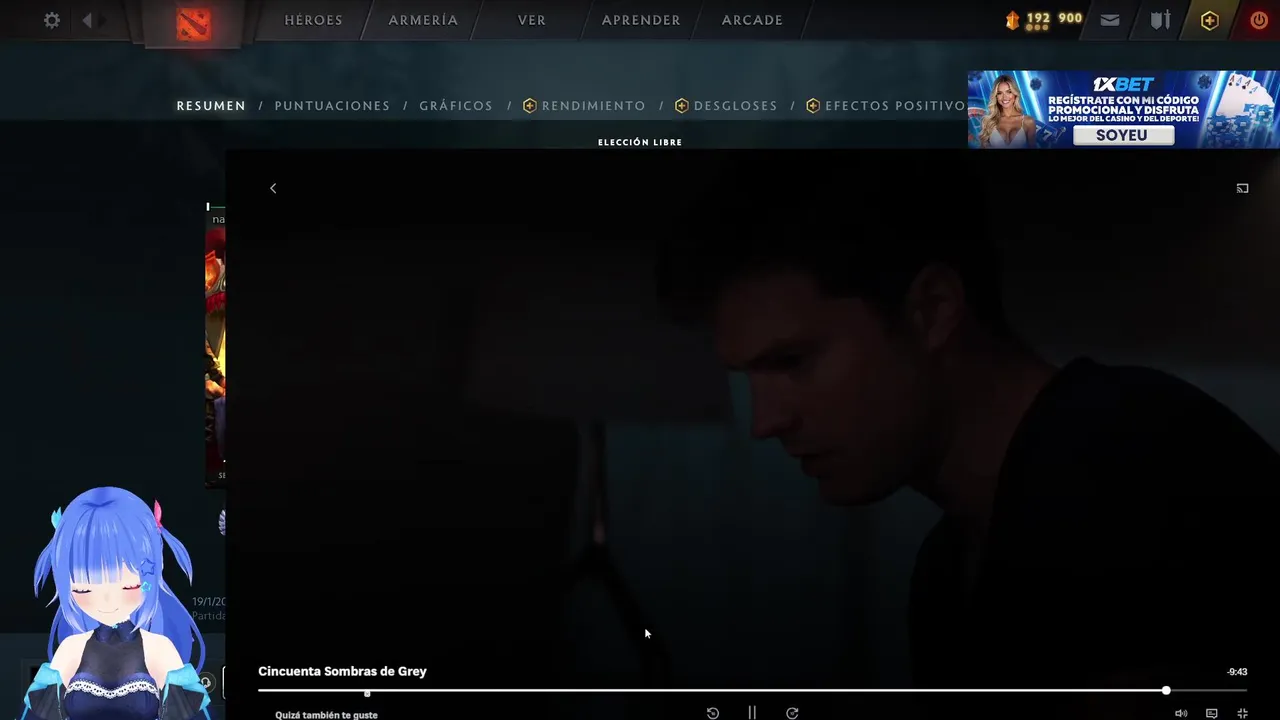The width and height of the screenshot is (1280, 720).
Task: Open 'Quizá también te guste' suggestions
Action: tap(326, 715)
